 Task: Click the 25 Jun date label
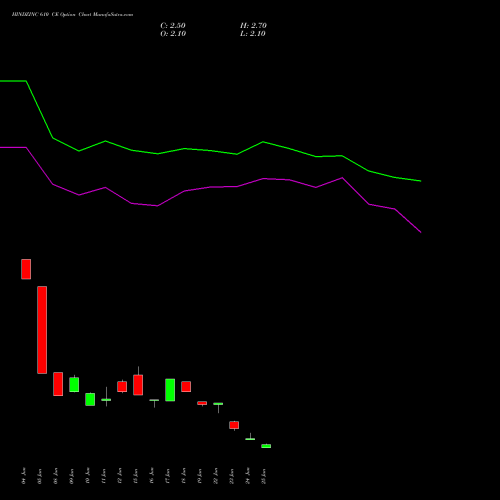264,476
